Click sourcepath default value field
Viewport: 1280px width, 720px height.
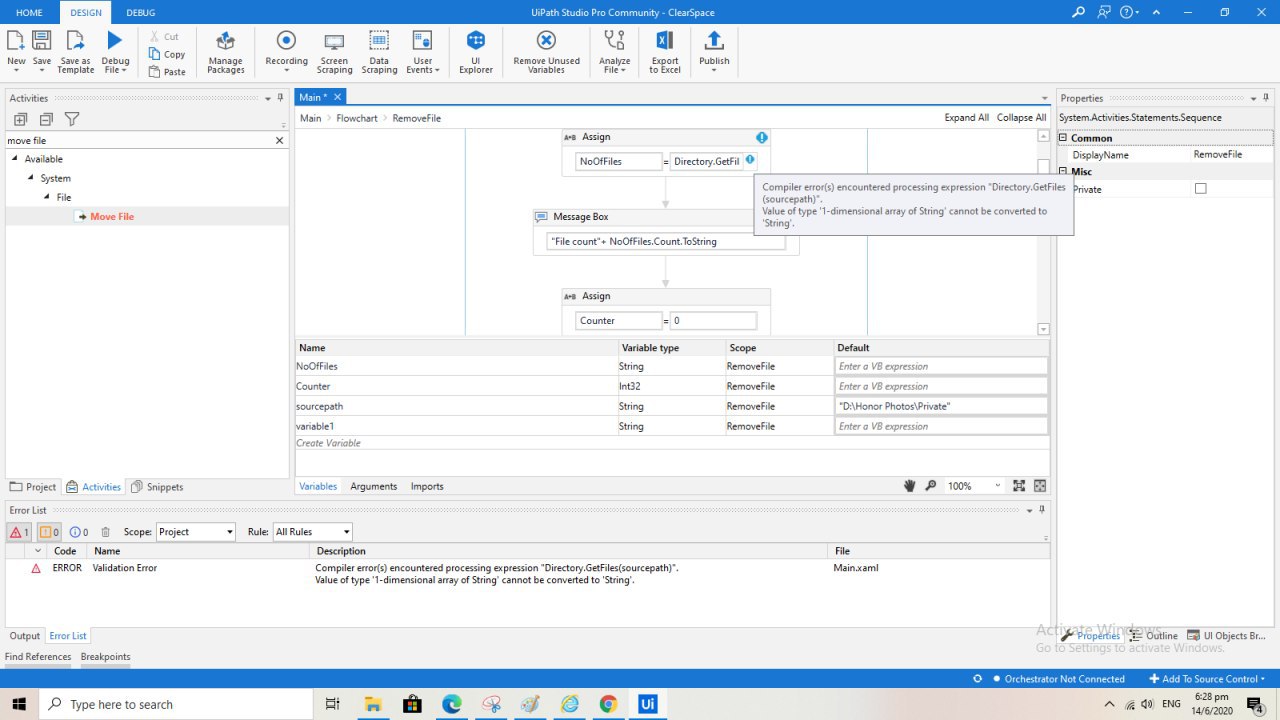coord(941,406)
